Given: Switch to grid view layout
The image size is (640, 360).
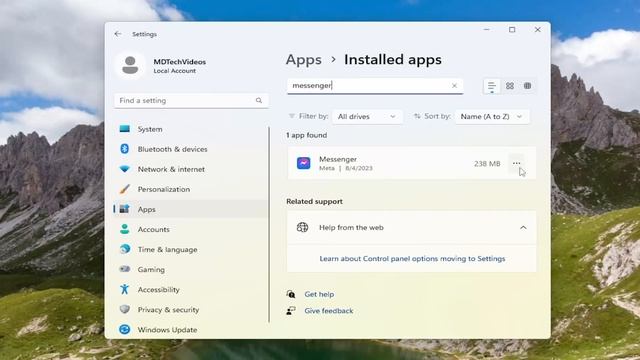Looking at the screenshot, I should point(510,86).
